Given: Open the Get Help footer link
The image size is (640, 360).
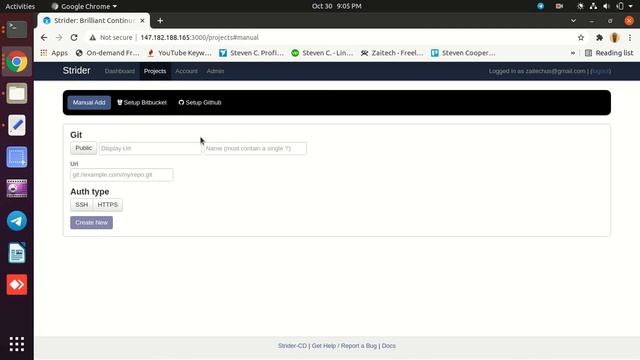Looking at the screenshot, I should coord(324,346).
